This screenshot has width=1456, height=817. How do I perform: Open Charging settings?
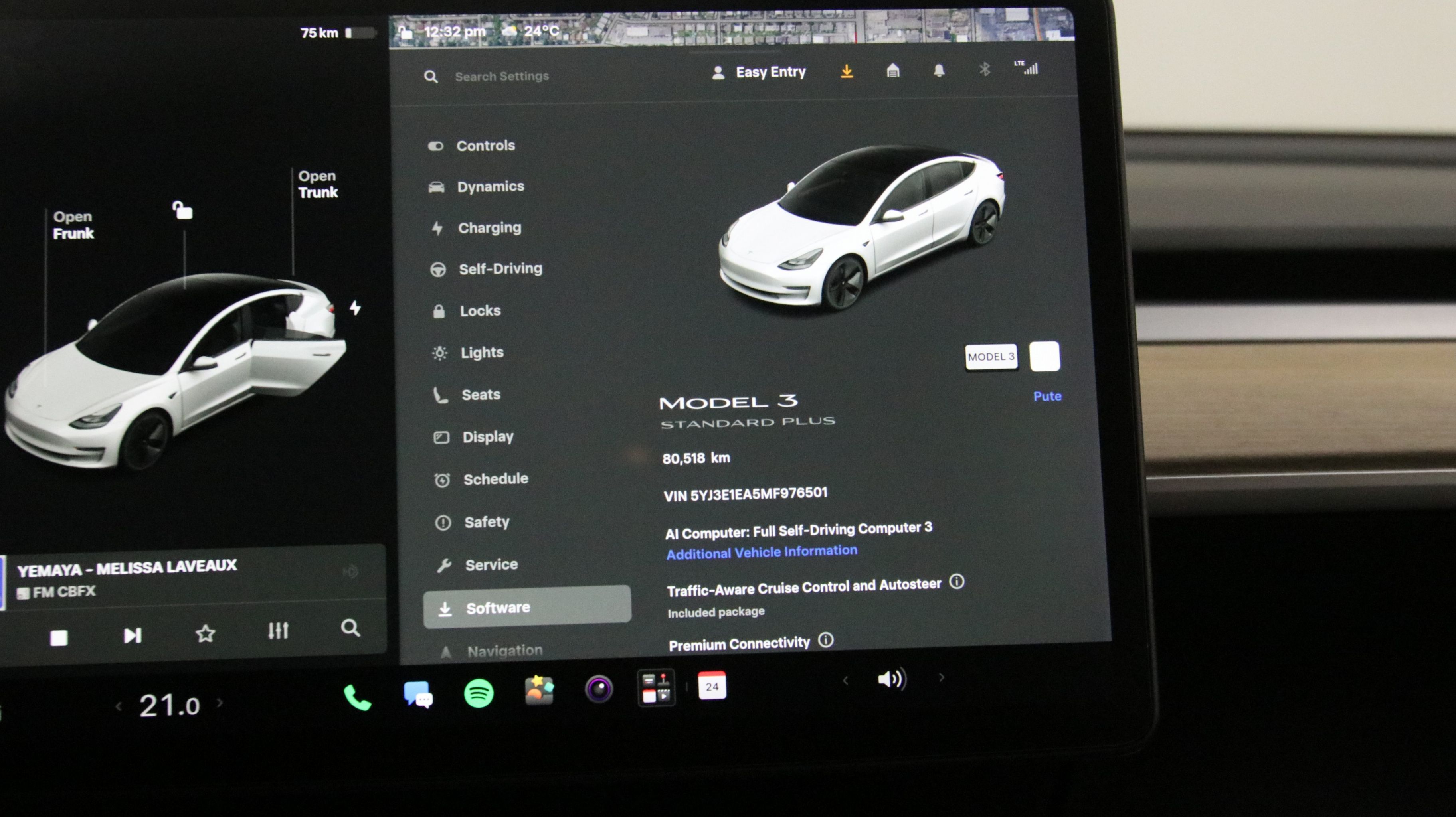coord(476,228)
